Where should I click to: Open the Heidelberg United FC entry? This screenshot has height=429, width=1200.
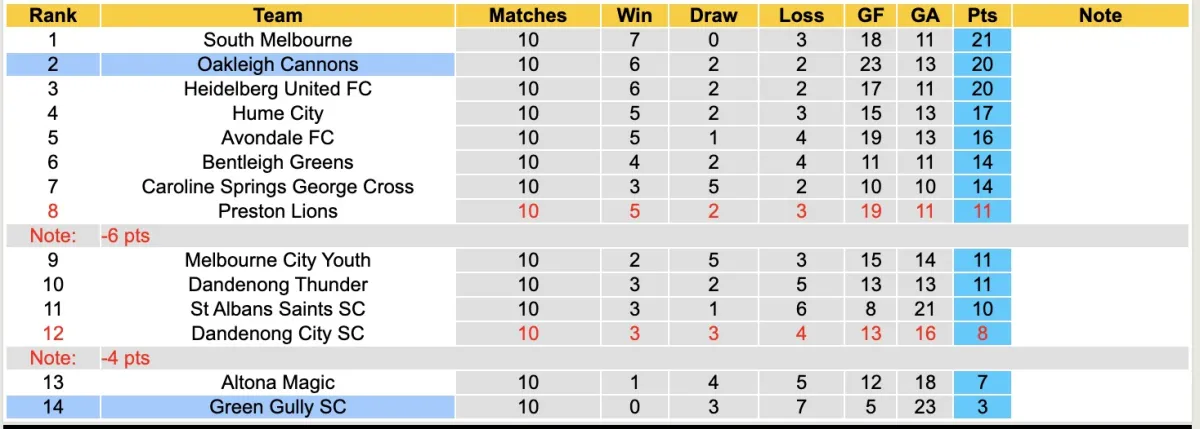[x=277, y=89]
